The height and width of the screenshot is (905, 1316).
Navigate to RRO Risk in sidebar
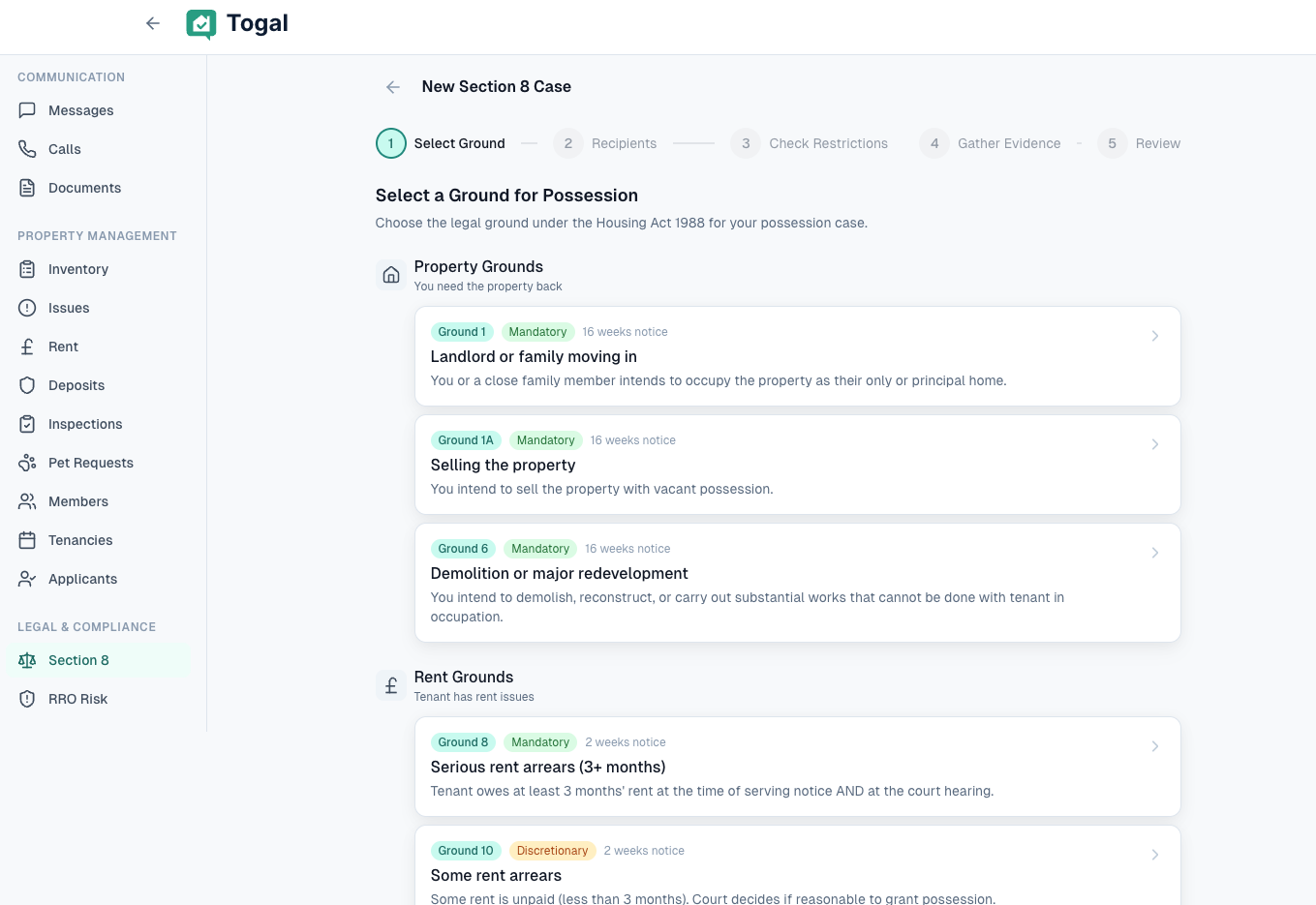pos(77,699)
